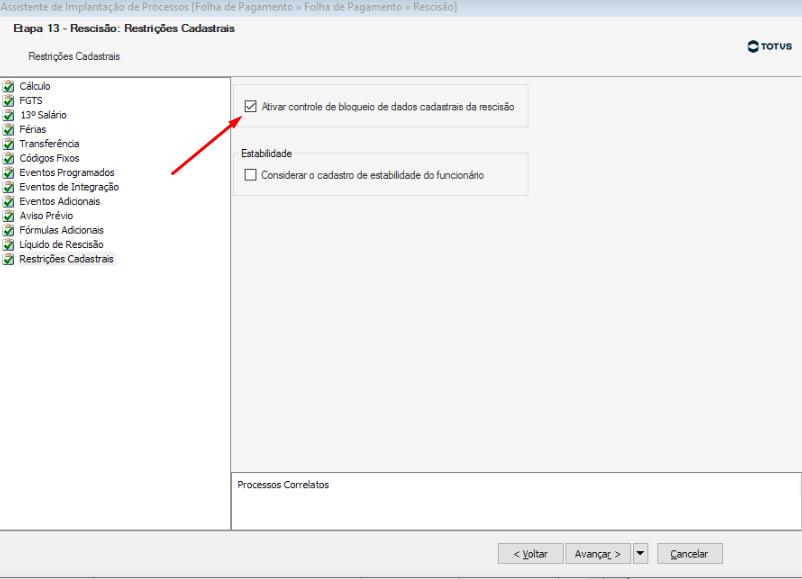This screenshot has height=579, width=802.
Task: Select the Transferência step
Action: pos(49,144)
